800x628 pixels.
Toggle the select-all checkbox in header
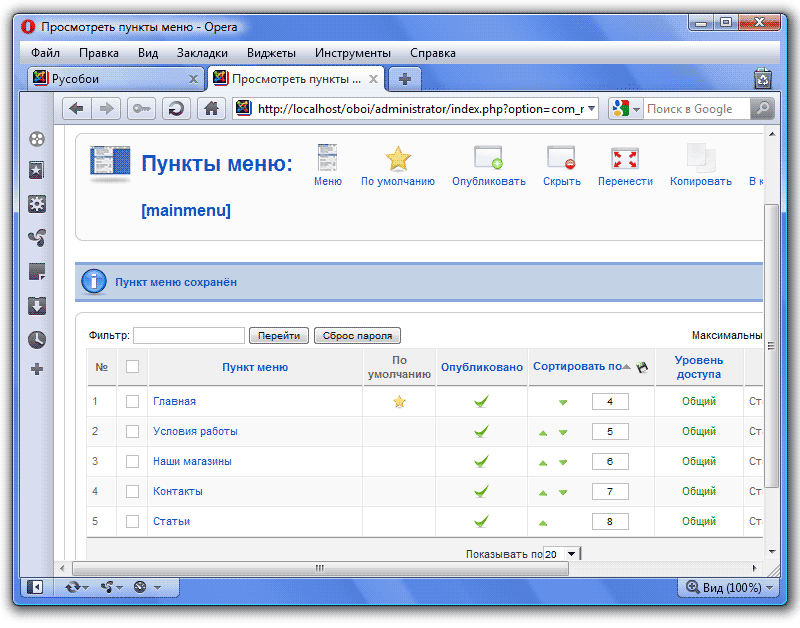coord(132,367)
